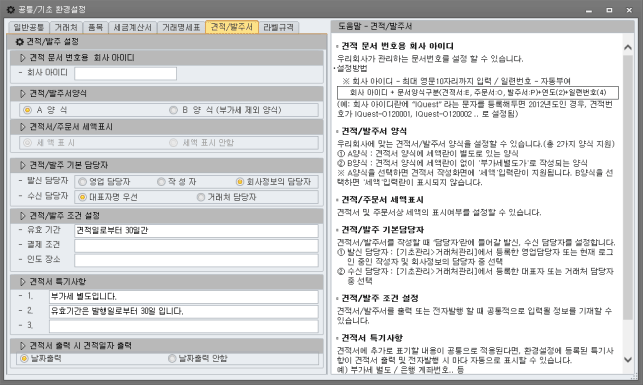Click help heading 견적/발주 조건 설정

(x=380, y=298)
